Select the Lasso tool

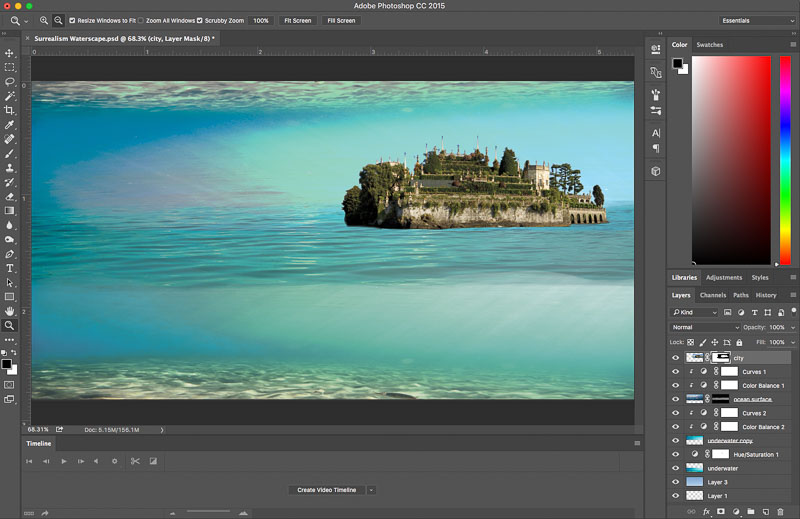pyautogui.click(x=9, y=82)
